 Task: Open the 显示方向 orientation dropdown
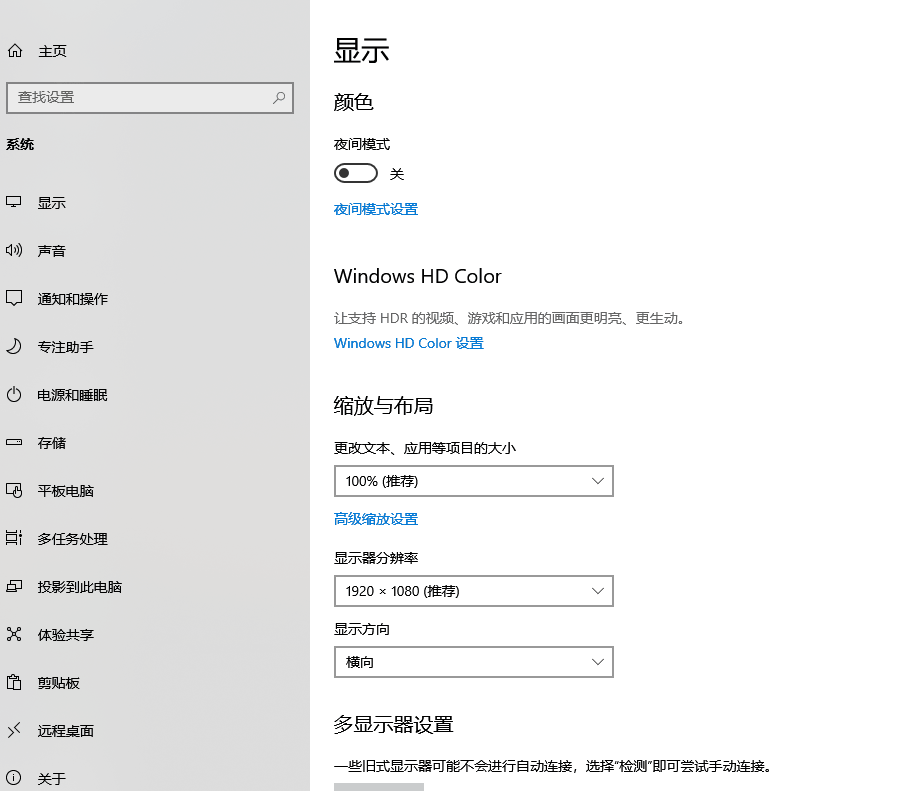473,661
